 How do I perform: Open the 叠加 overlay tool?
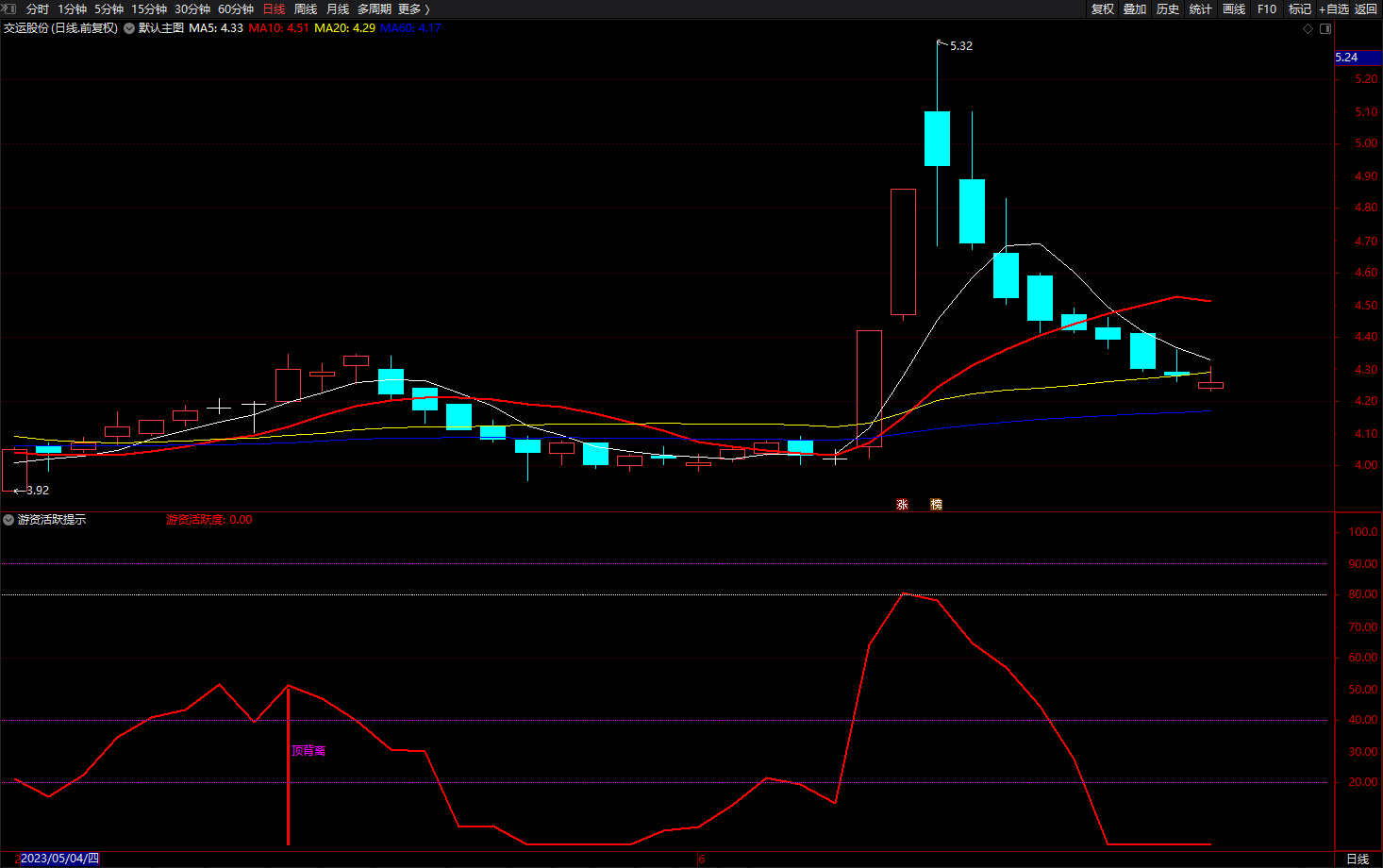pyautogui.click(x=1134, y=8)
